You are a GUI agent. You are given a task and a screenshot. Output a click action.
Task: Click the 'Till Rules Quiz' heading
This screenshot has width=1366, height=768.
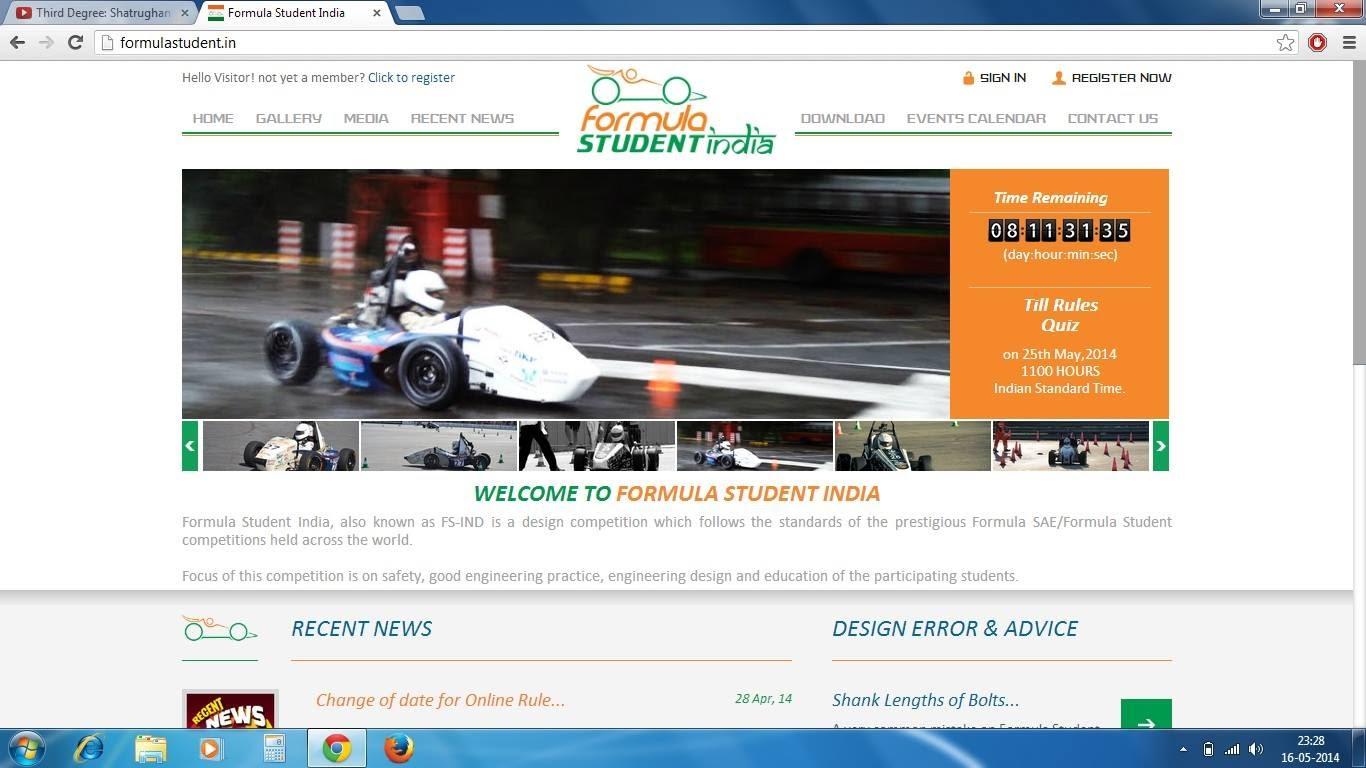[1060, 315]
